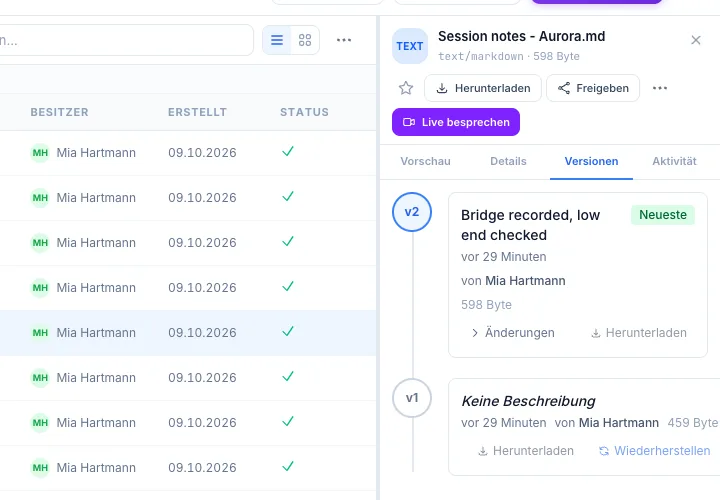Click the file name Session notes - Aurora.md

coord(521,36)
